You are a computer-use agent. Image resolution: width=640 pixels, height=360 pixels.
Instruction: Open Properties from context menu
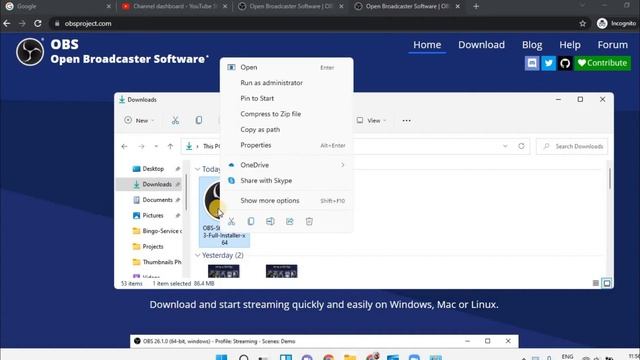coord(287,145)
